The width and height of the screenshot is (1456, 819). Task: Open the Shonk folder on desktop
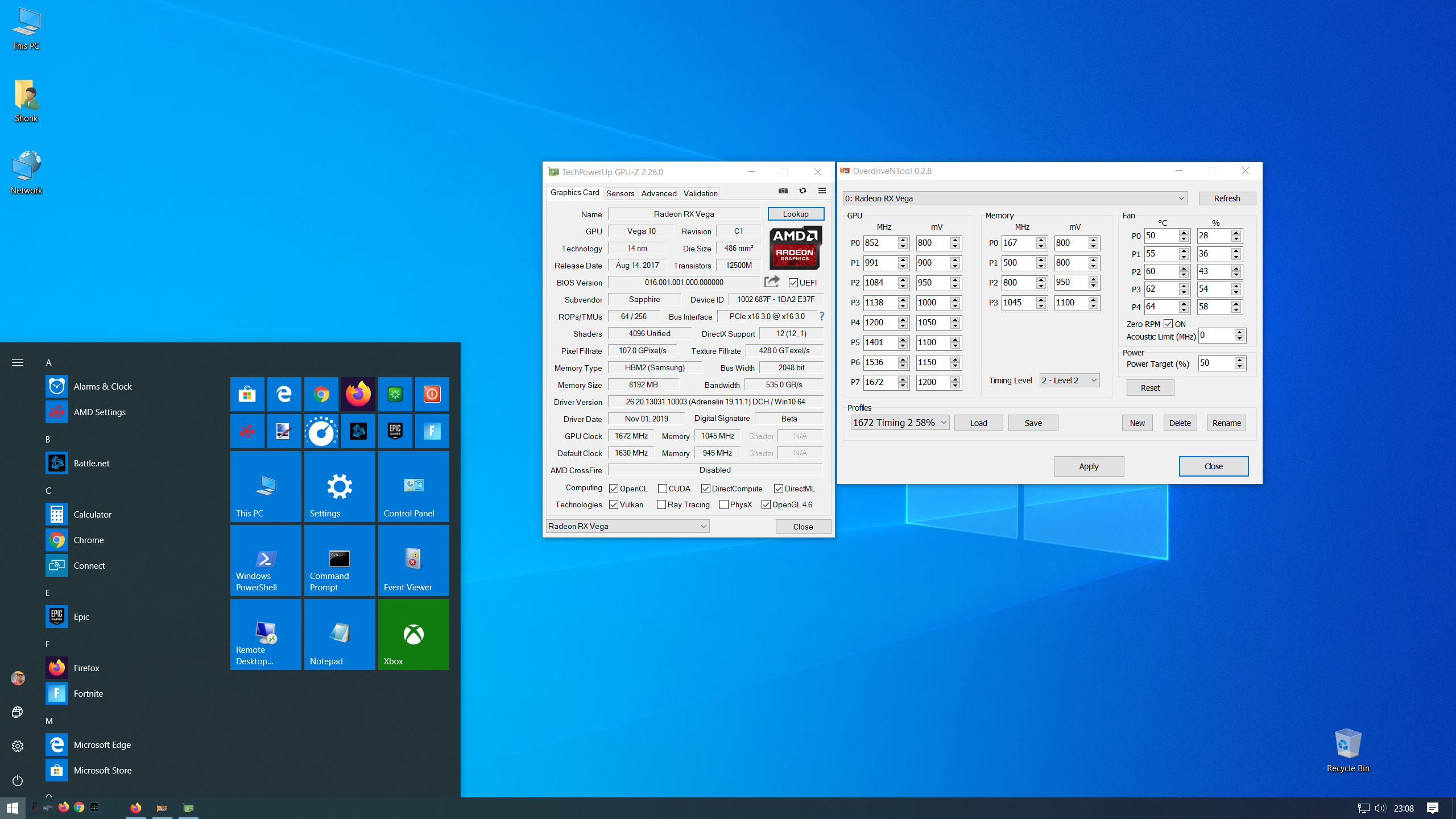click(26, 101)
